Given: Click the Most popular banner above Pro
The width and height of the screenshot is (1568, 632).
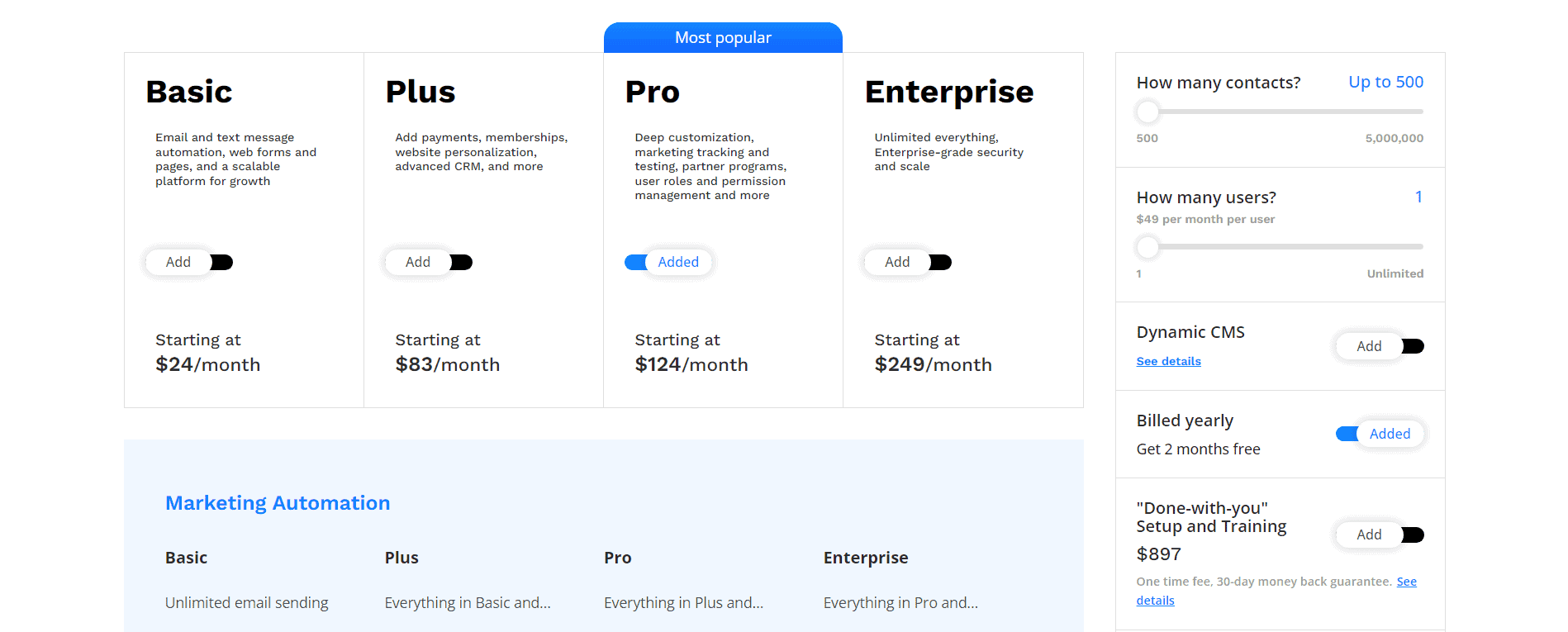Looking at the screenshot, I should pyautogui.click(x=723, y=37).
